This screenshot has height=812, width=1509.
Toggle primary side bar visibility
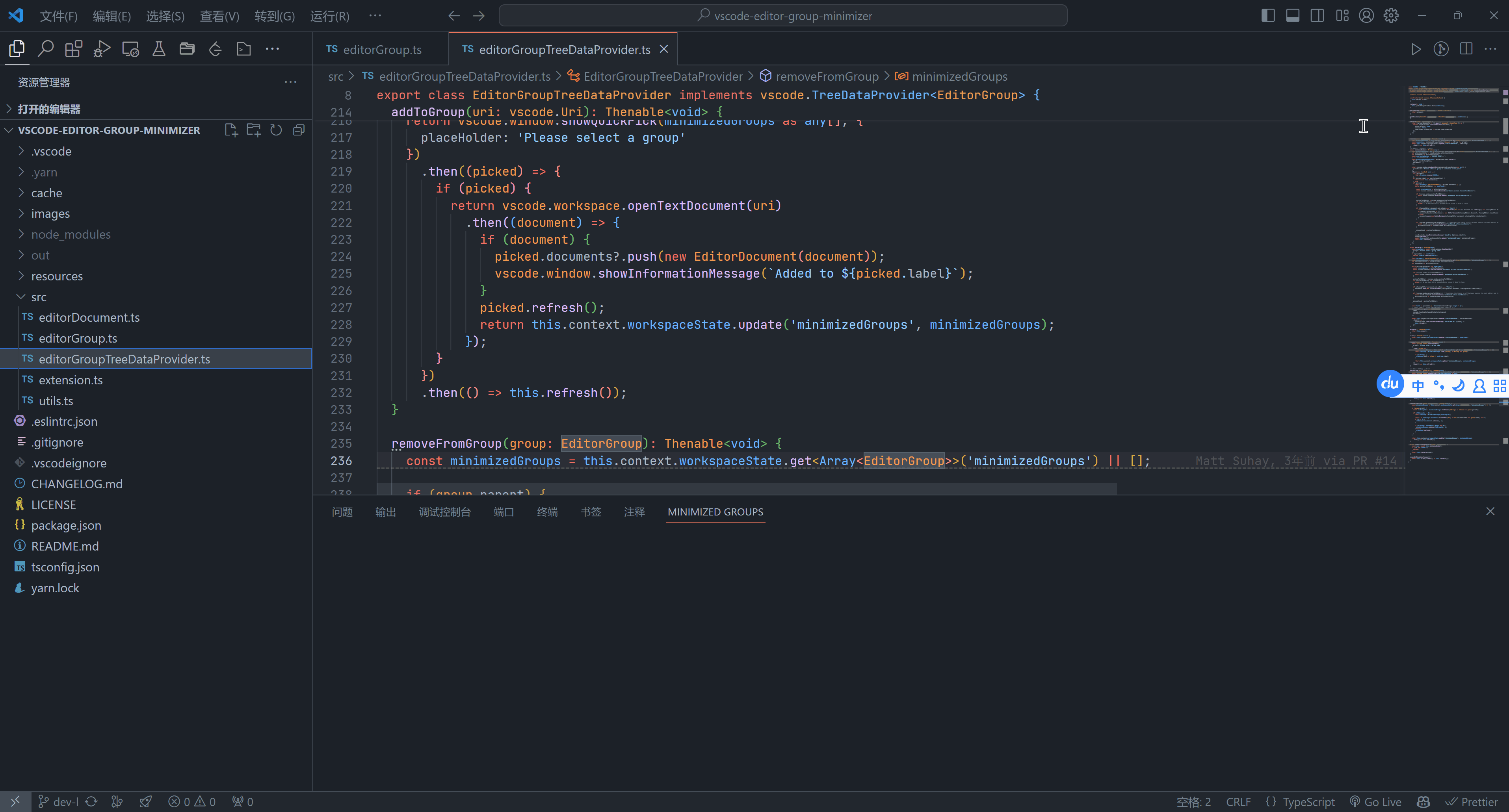click(1267, 16)
